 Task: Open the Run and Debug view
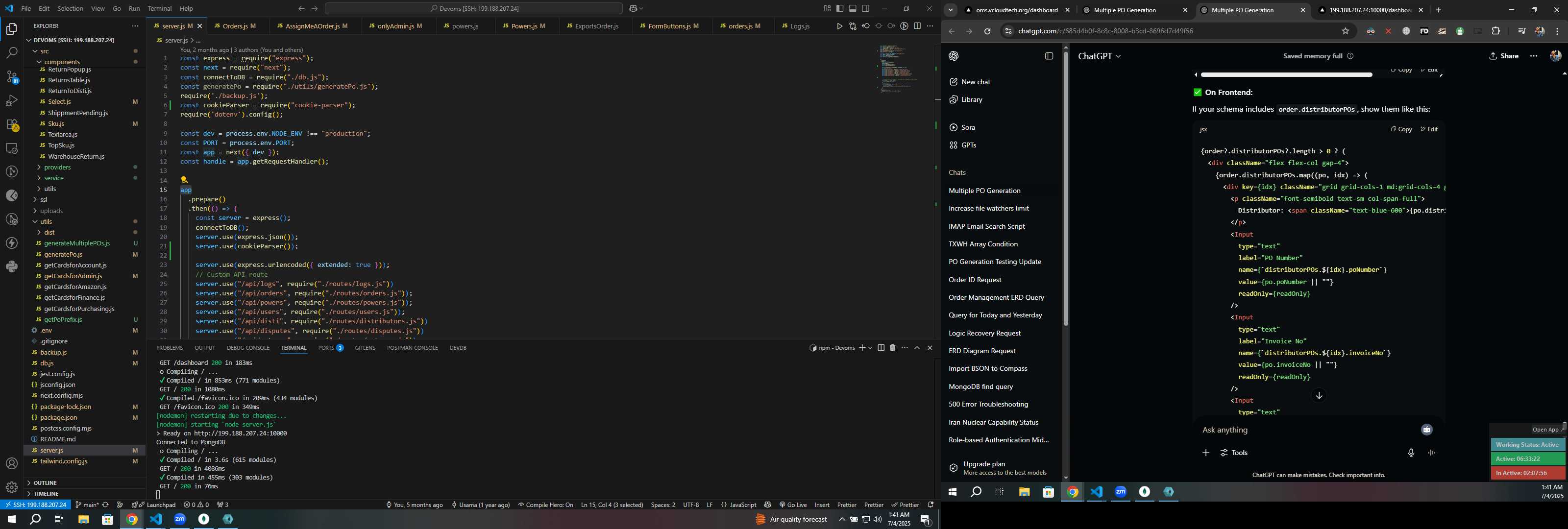pos(12,100)
